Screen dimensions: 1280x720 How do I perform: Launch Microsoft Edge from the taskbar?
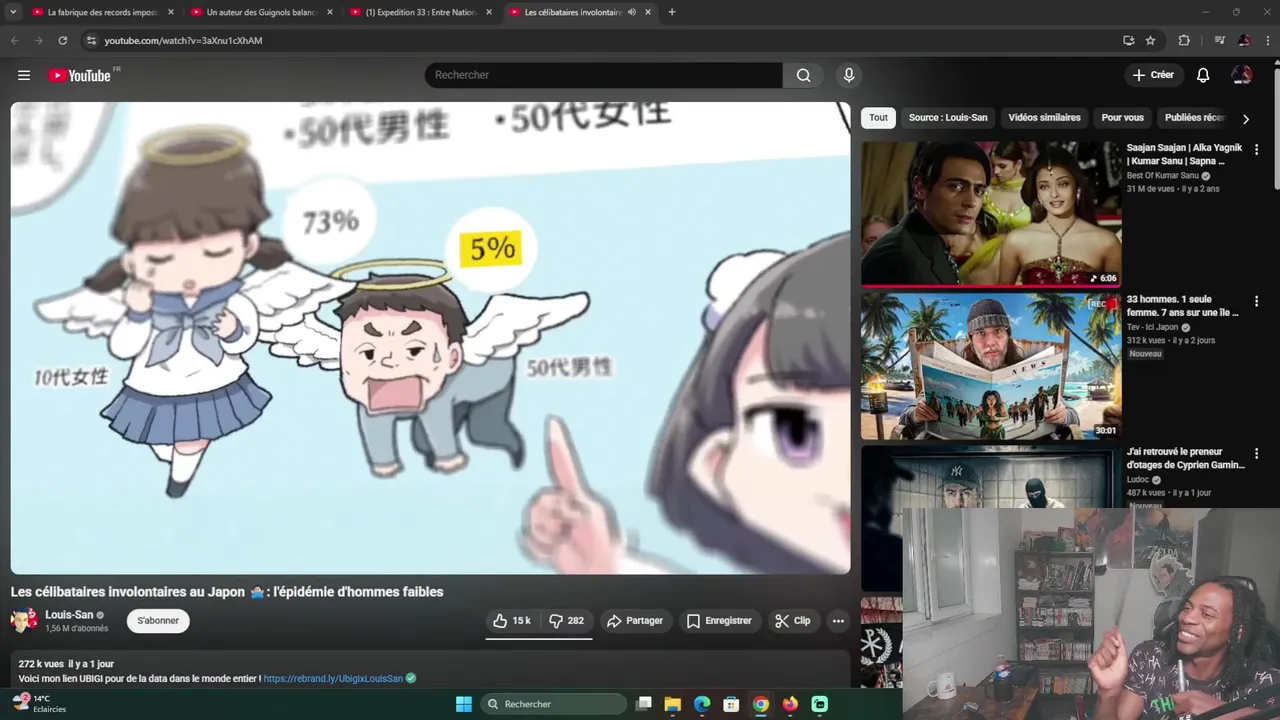702,704
